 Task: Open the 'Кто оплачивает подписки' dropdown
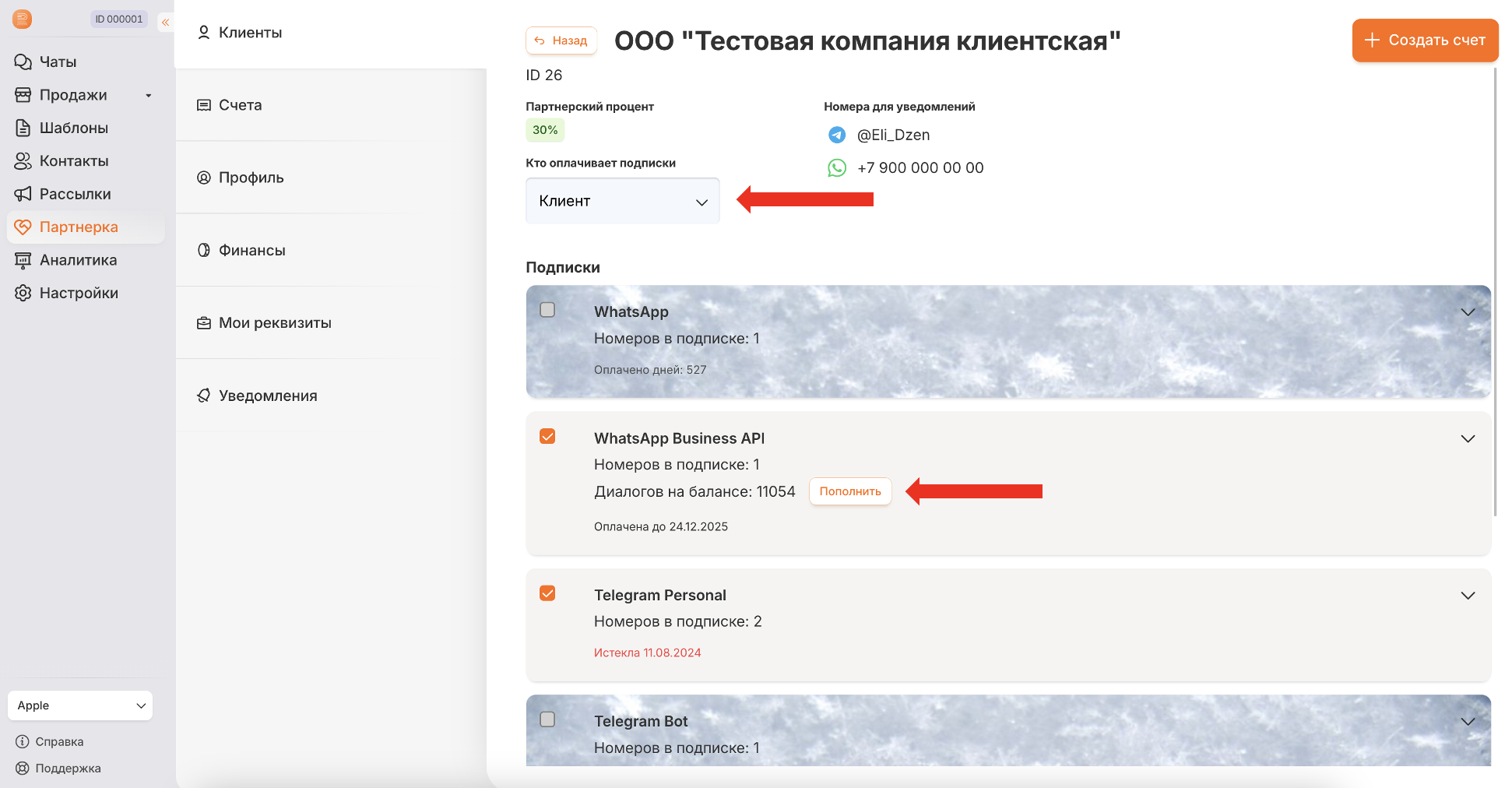click(623, 201)
